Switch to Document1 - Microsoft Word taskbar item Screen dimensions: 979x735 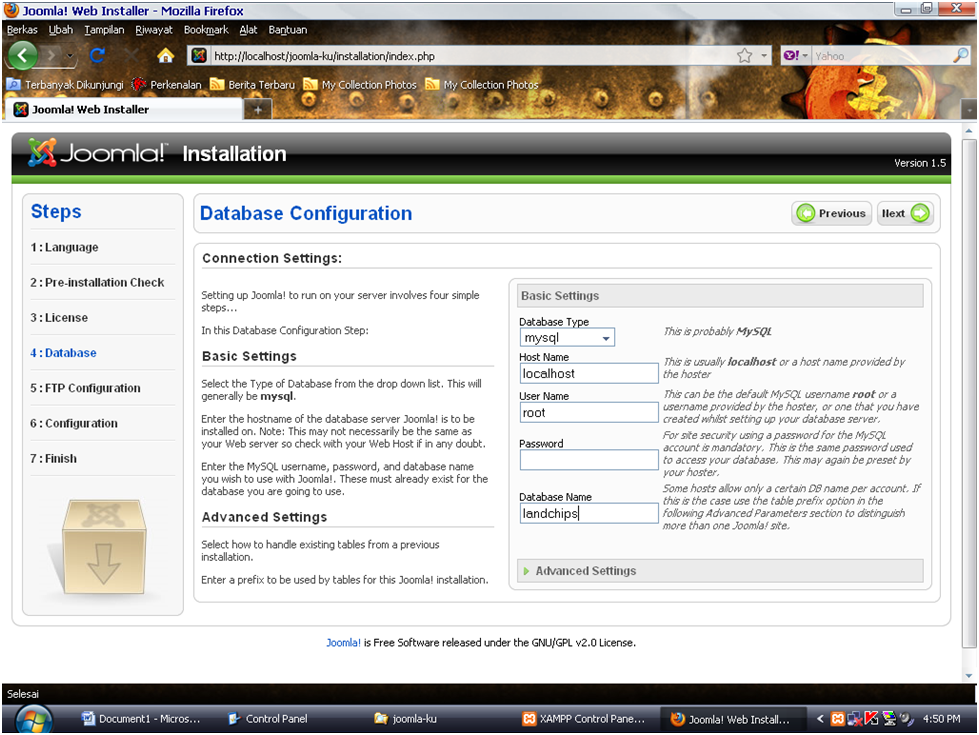pos(141,719)
